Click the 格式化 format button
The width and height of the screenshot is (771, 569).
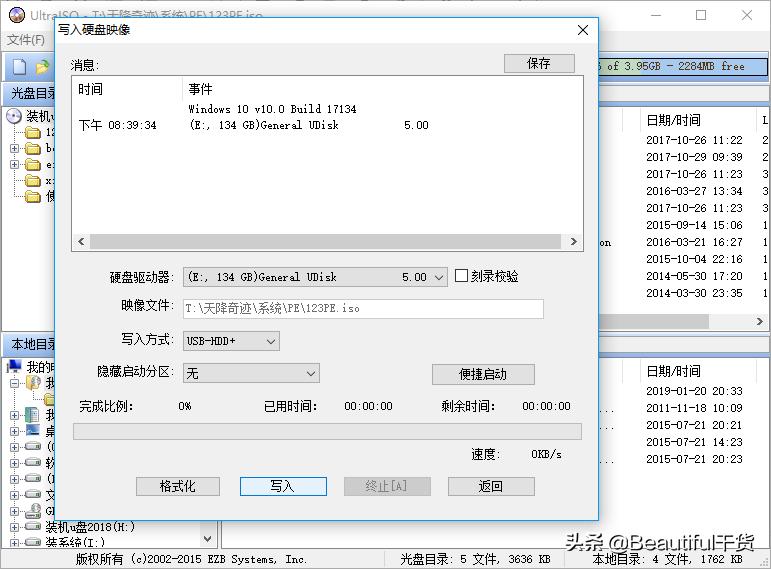pos(178,486)
